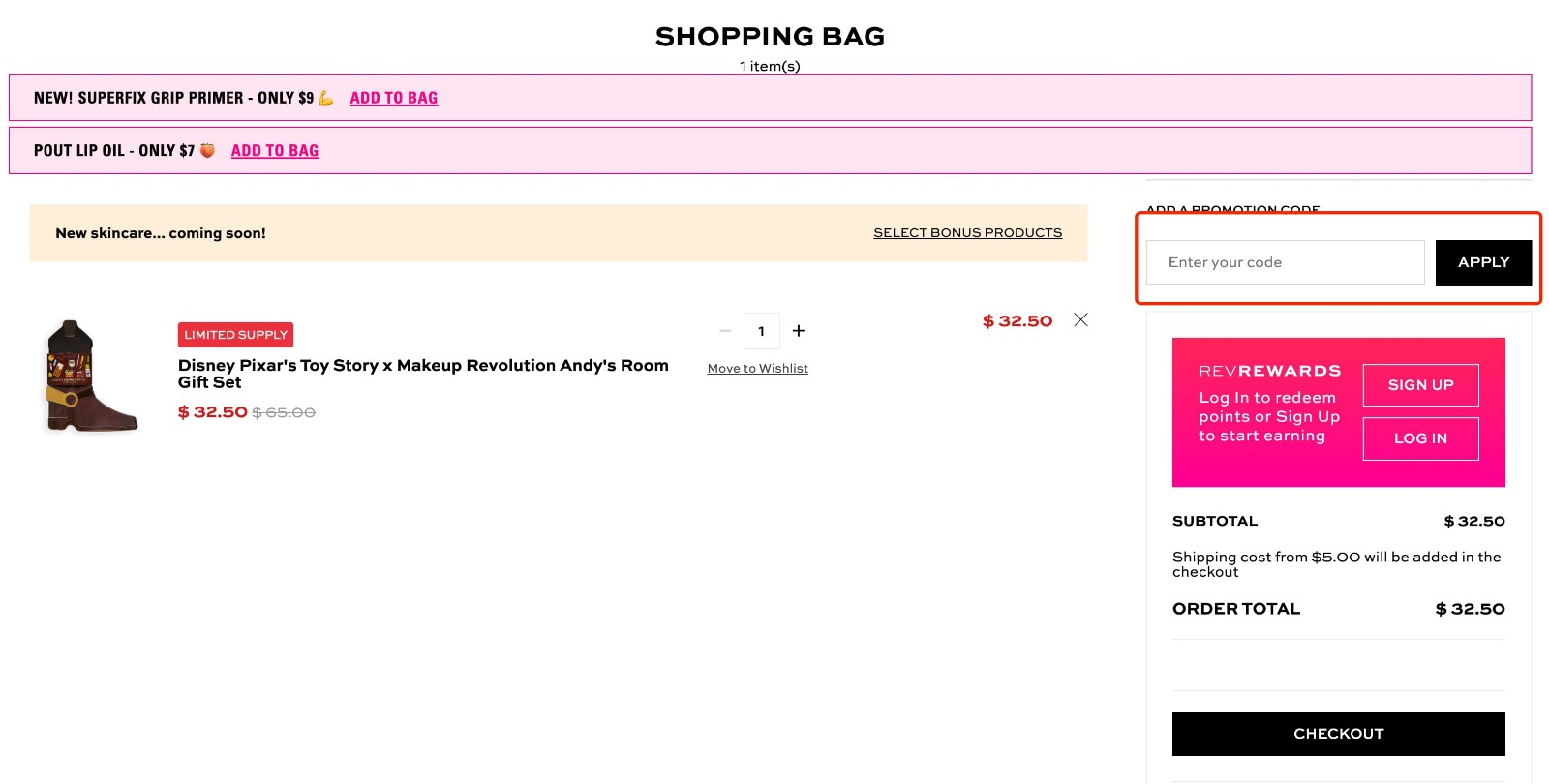The image size is (1549, 784).
Task: Add the Superfix Grip Primer to bag
Action: (x=394, y=98)
